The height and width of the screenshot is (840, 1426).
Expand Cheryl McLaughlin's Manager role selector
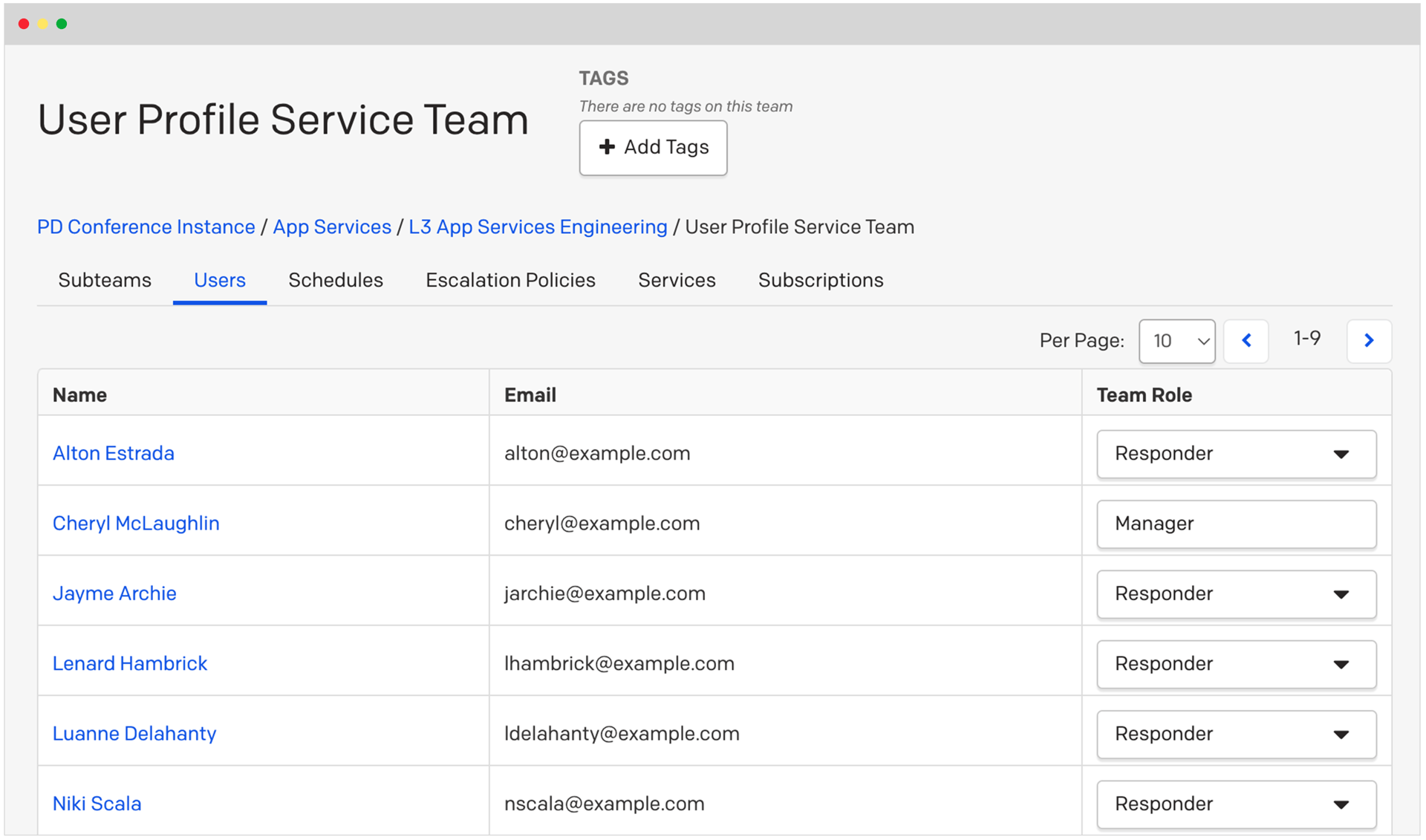coord(1236,524)
